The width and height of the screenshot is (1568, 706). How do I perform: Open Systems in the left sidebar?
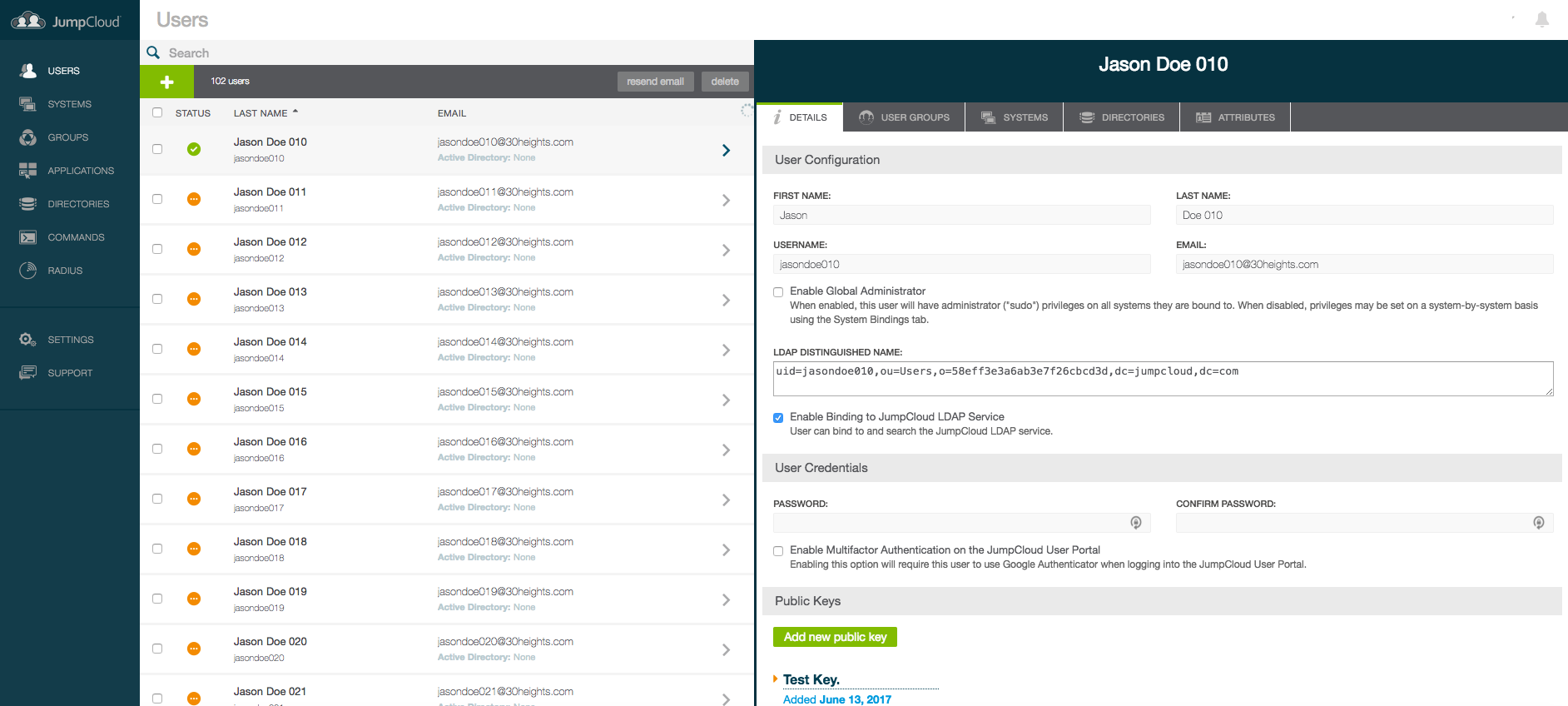(69, 104)
